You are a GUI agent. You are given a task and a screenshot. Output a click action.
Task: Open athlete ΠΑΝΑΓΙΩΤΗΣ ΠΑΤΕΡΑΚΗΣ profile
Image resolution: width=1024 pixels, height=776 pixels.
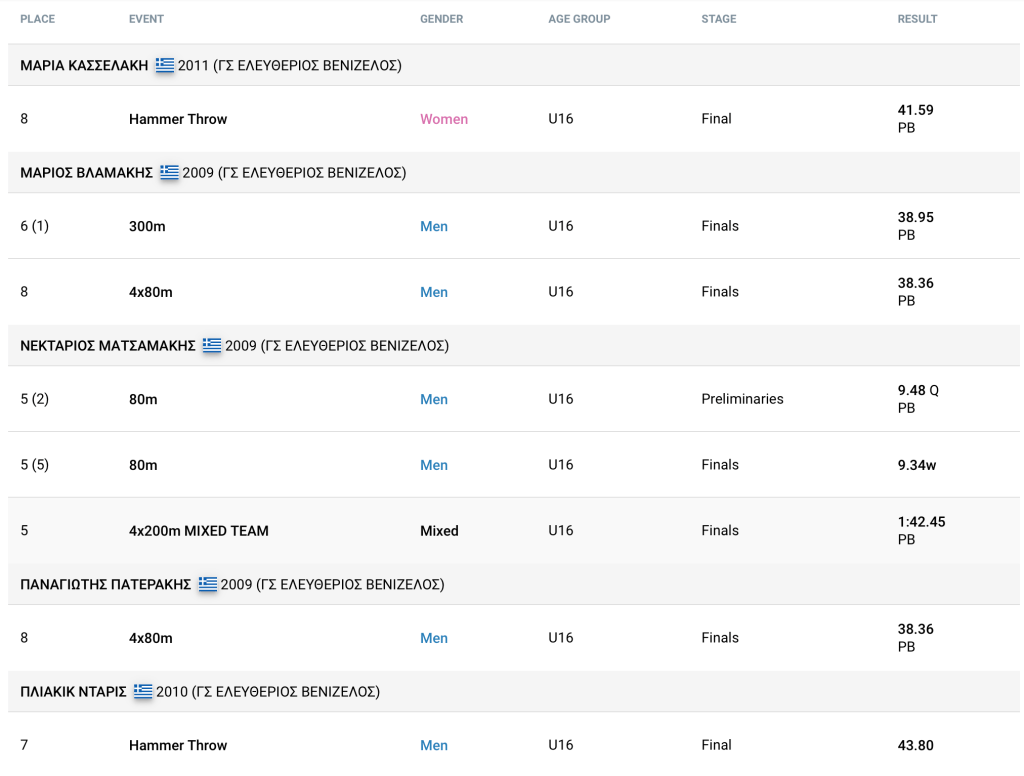click(x=105, y=585)
